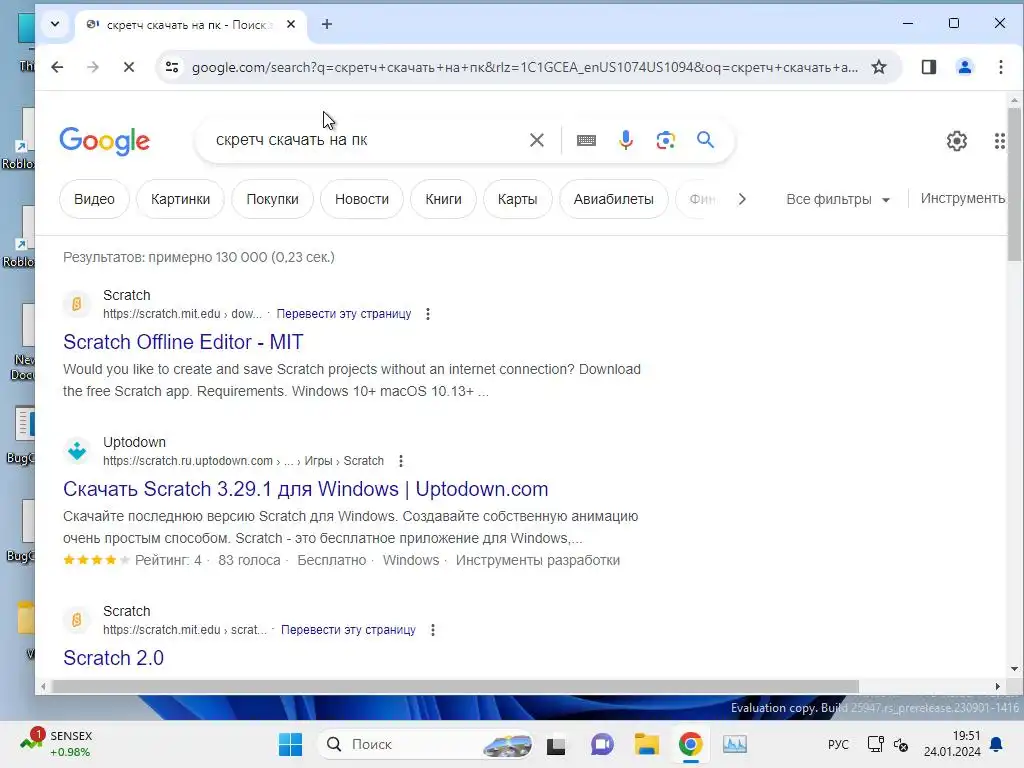Viewport: 1024px width, 768px height.
Task: Click the Google logo
Action: pyautogui.click(x=104, y=140)
